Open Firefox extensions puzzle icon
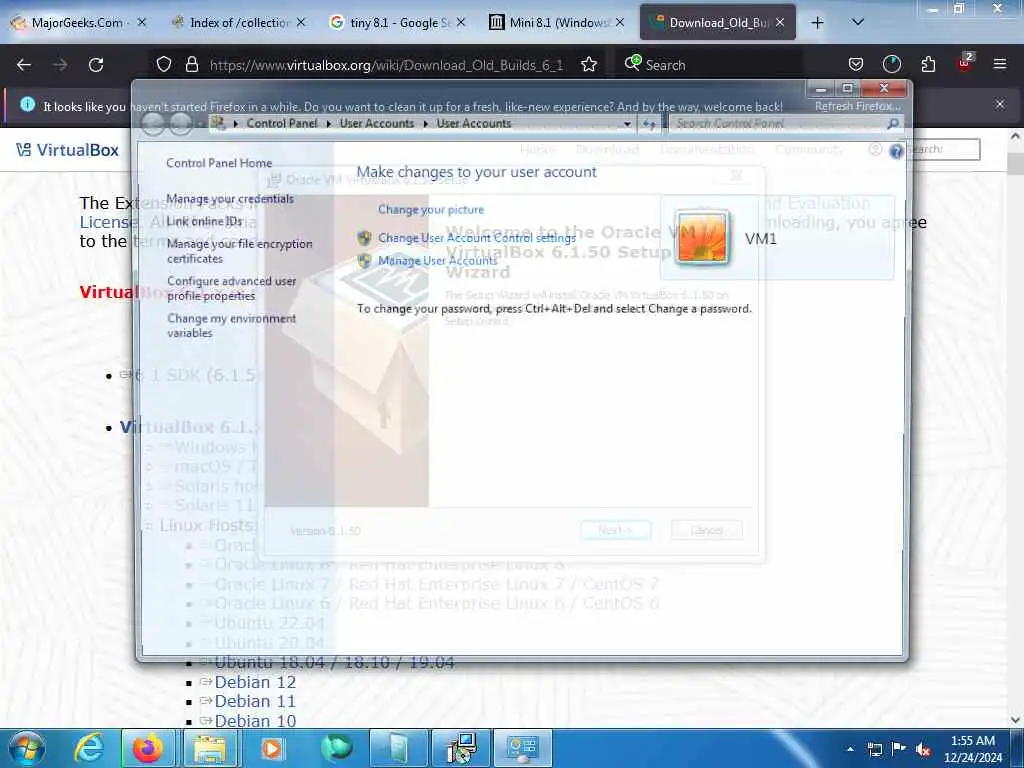 (x=928, y=65)
